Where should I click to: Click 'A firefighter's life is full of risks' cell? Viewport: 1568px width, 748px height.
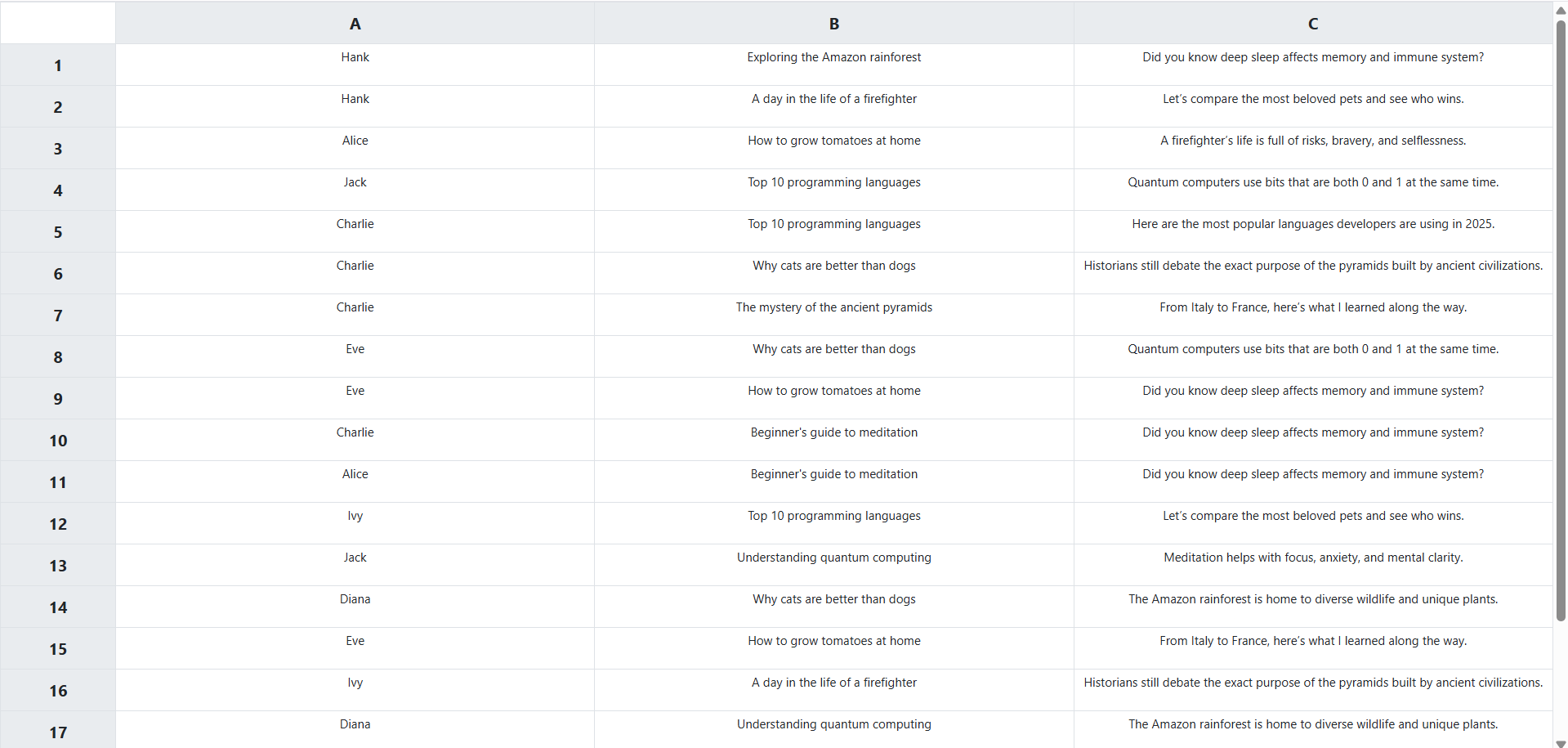click(x=1312, y=141)
